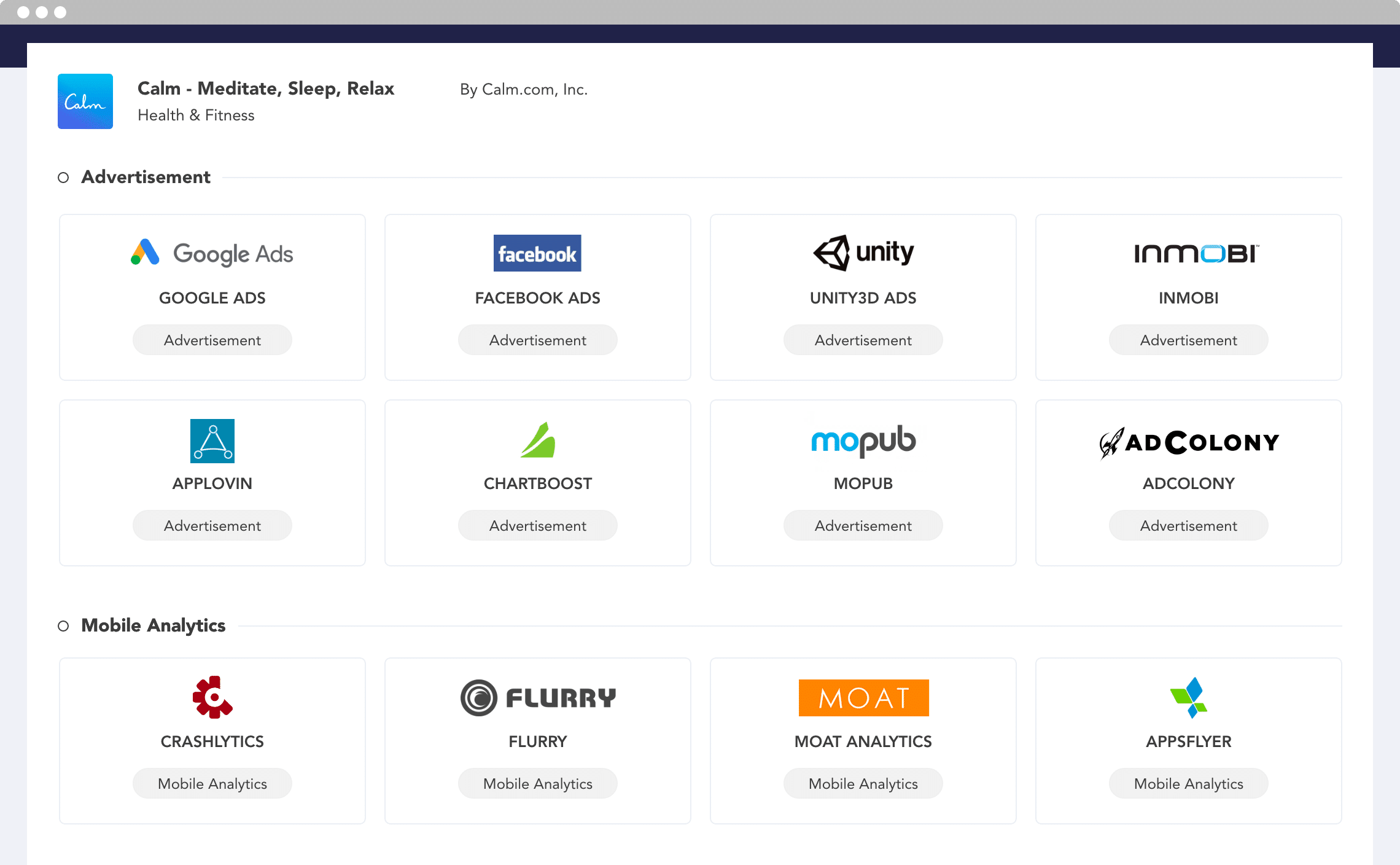Click the Facebook logo

point(537,253)
